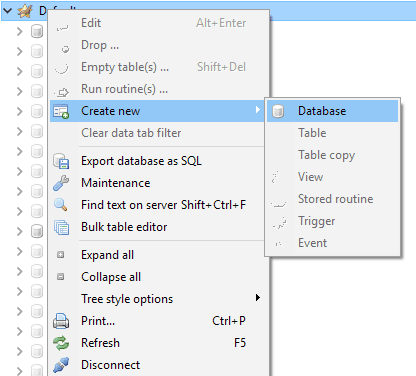Image resolution: width=416 pixels, height=376 pixels.
Task: Click the Event icon in submenu
Action: pyautogui.click(x=278, y=244)
